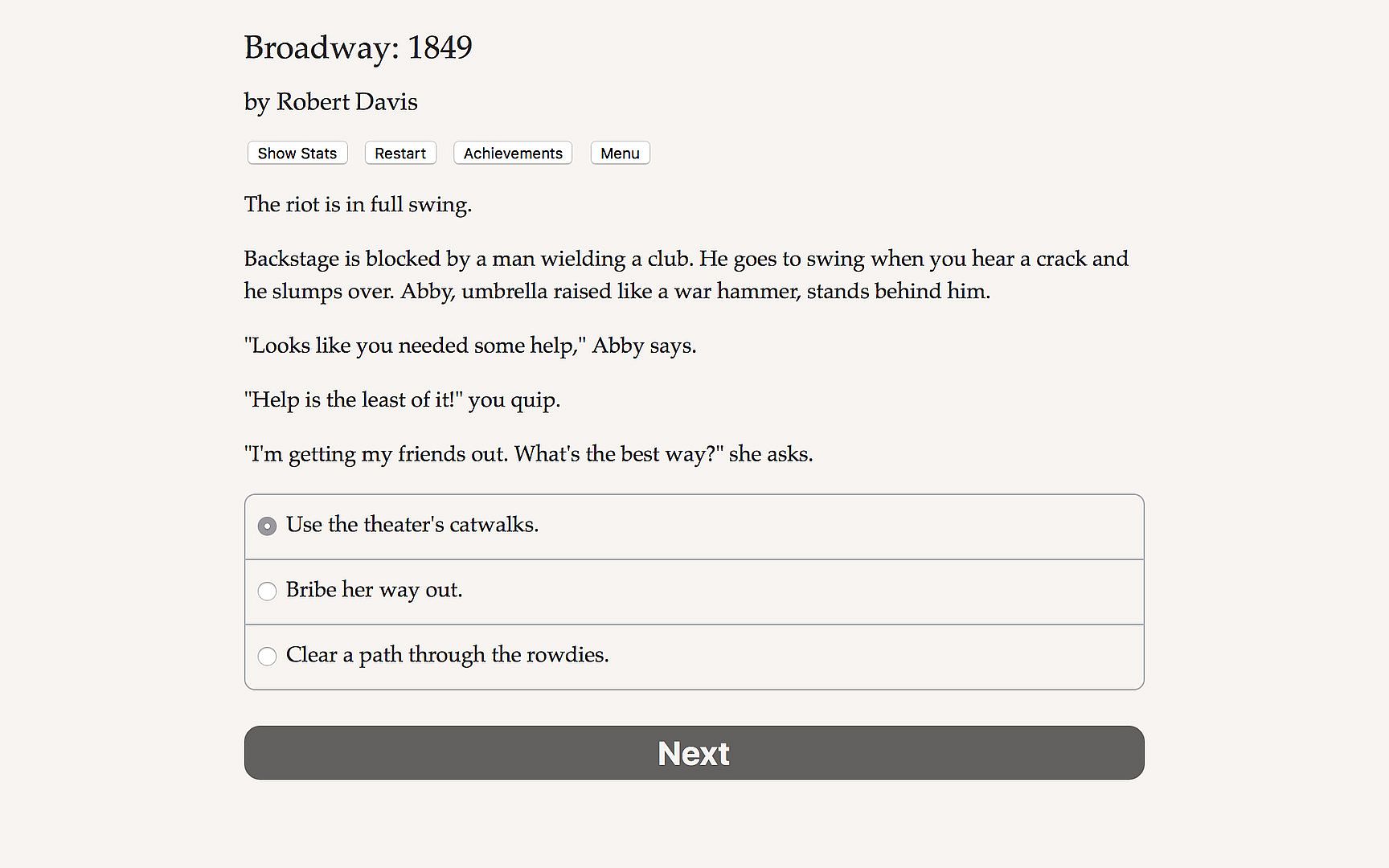
Task: Click the 'Looks like you needed some help' line
Action: point(418,346)
